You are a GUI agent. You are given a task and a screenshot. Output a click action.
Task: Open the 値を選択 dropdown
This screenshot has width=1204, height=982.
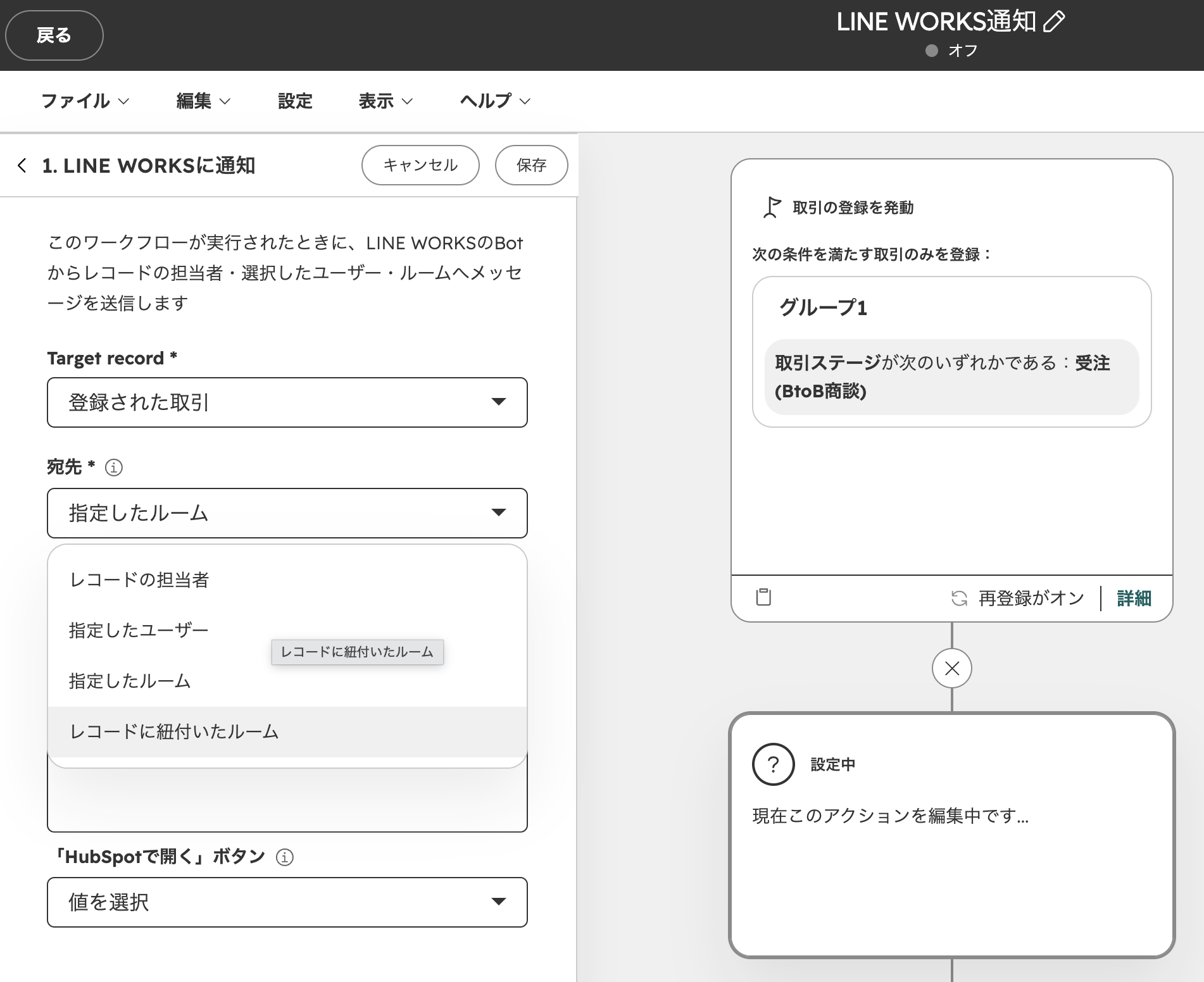point(287,902)
